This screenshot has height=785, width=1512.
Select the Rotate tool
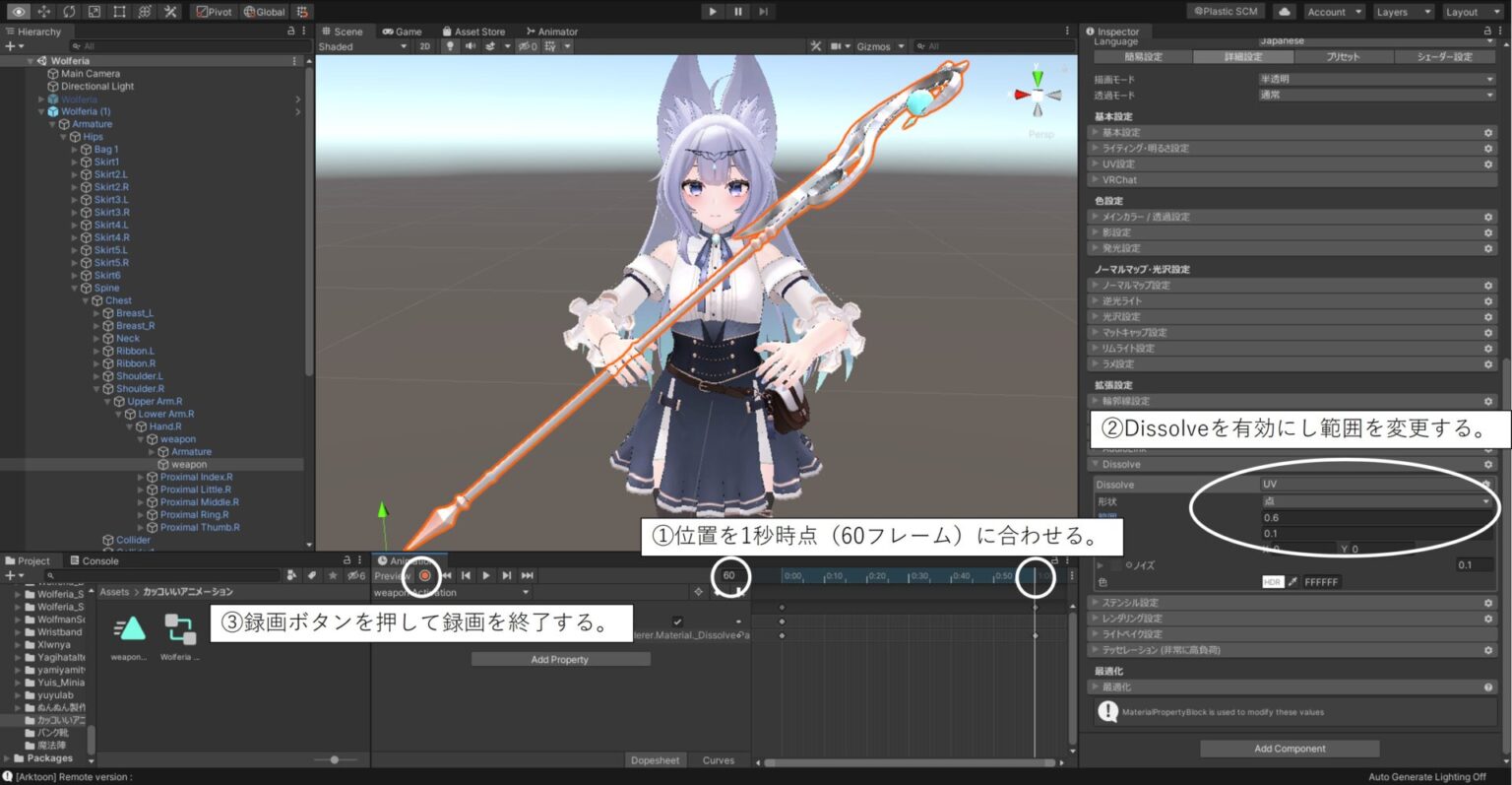[67, 11]
